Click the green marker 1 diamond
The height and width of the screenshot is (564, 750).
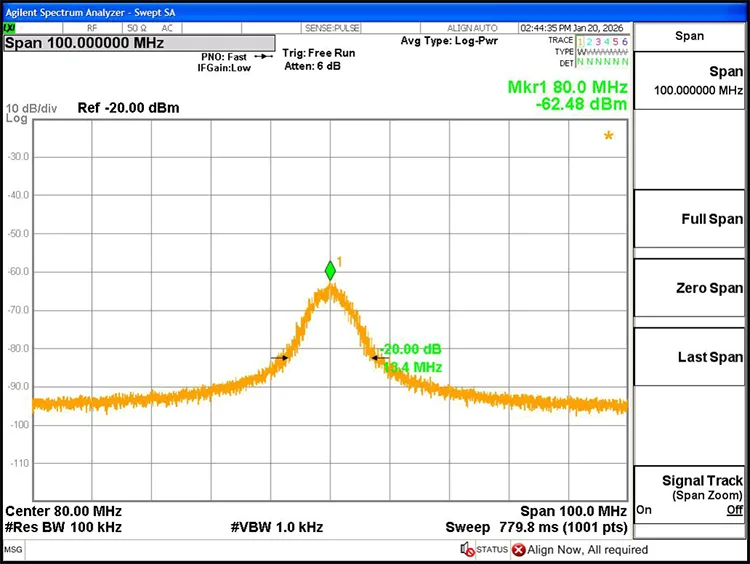[330, 271]
